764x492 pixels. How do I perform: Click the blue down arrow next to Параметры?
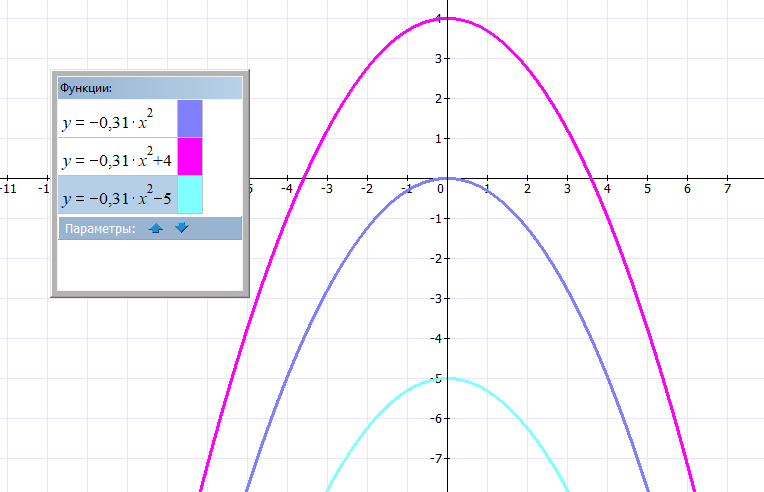click(x=181, y=228)
